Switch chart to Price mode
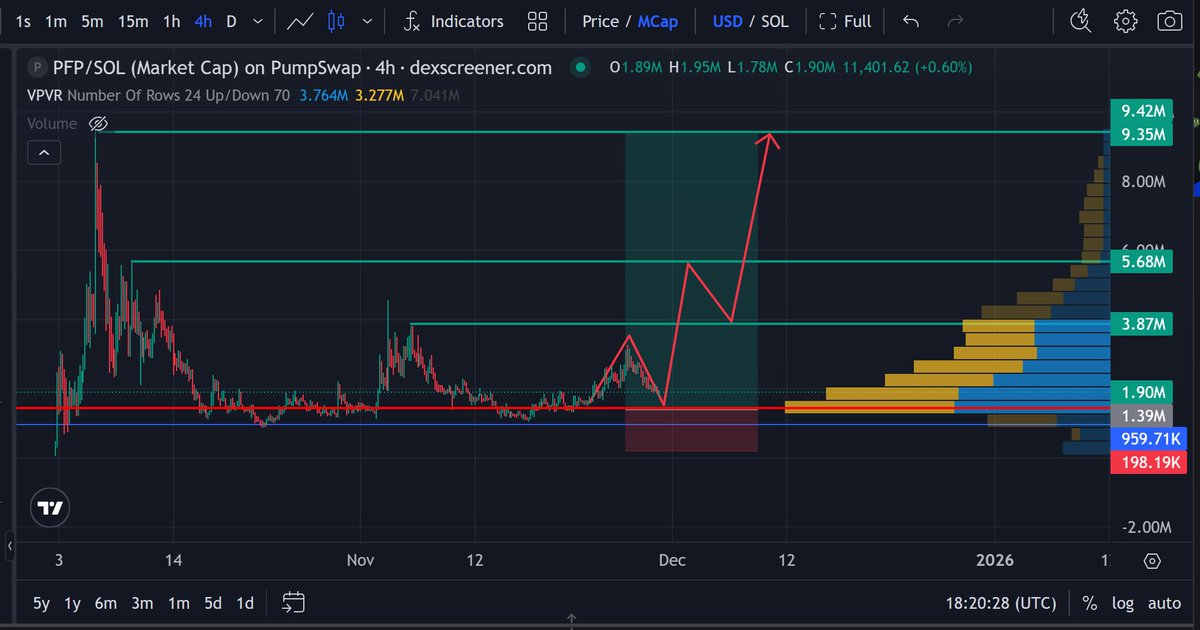Image resolution: width=1200 pixels, height=630 pixels. click(x=600, y=21)
